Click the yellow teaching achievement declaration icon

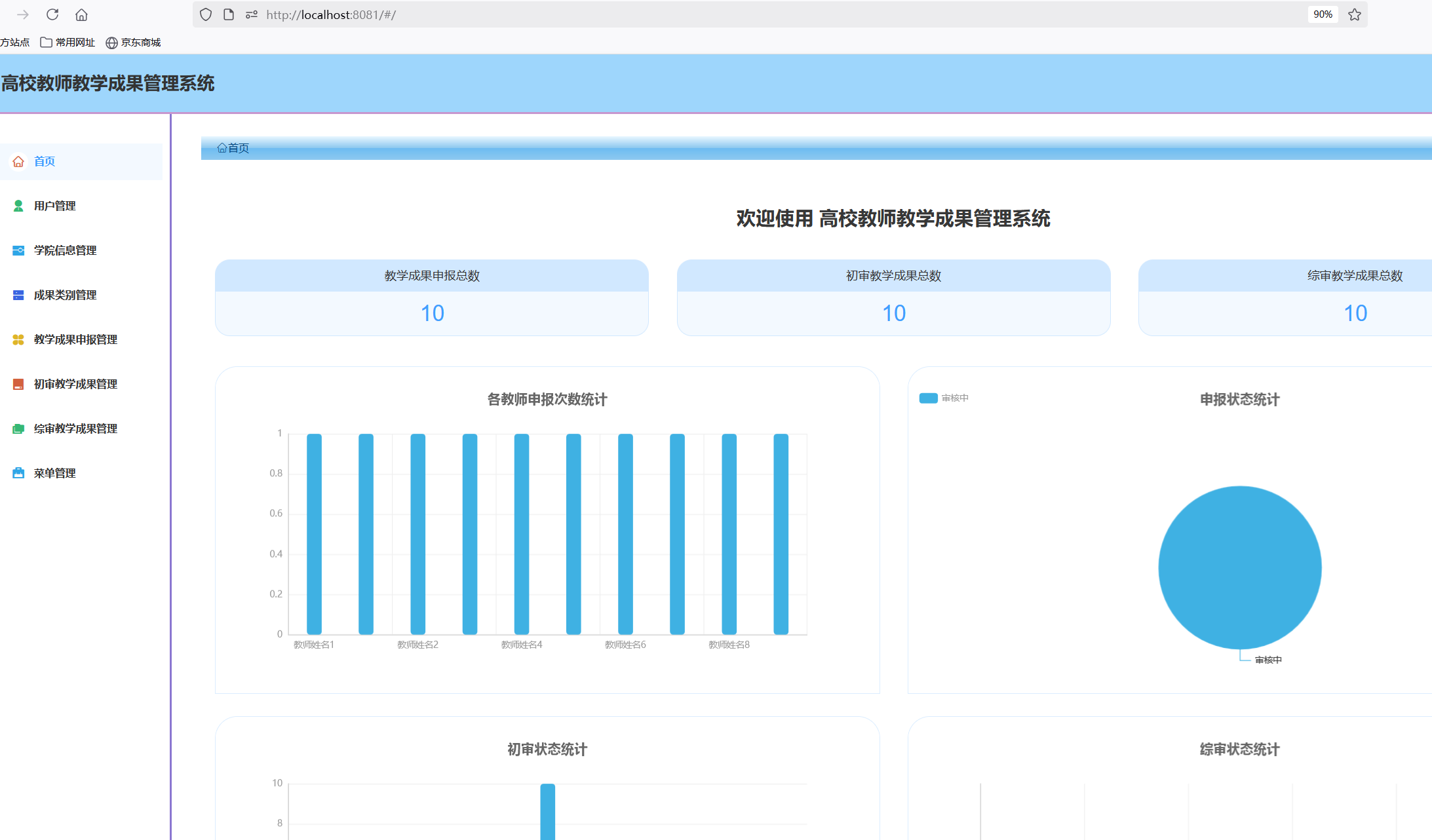[x=18, y=339]
